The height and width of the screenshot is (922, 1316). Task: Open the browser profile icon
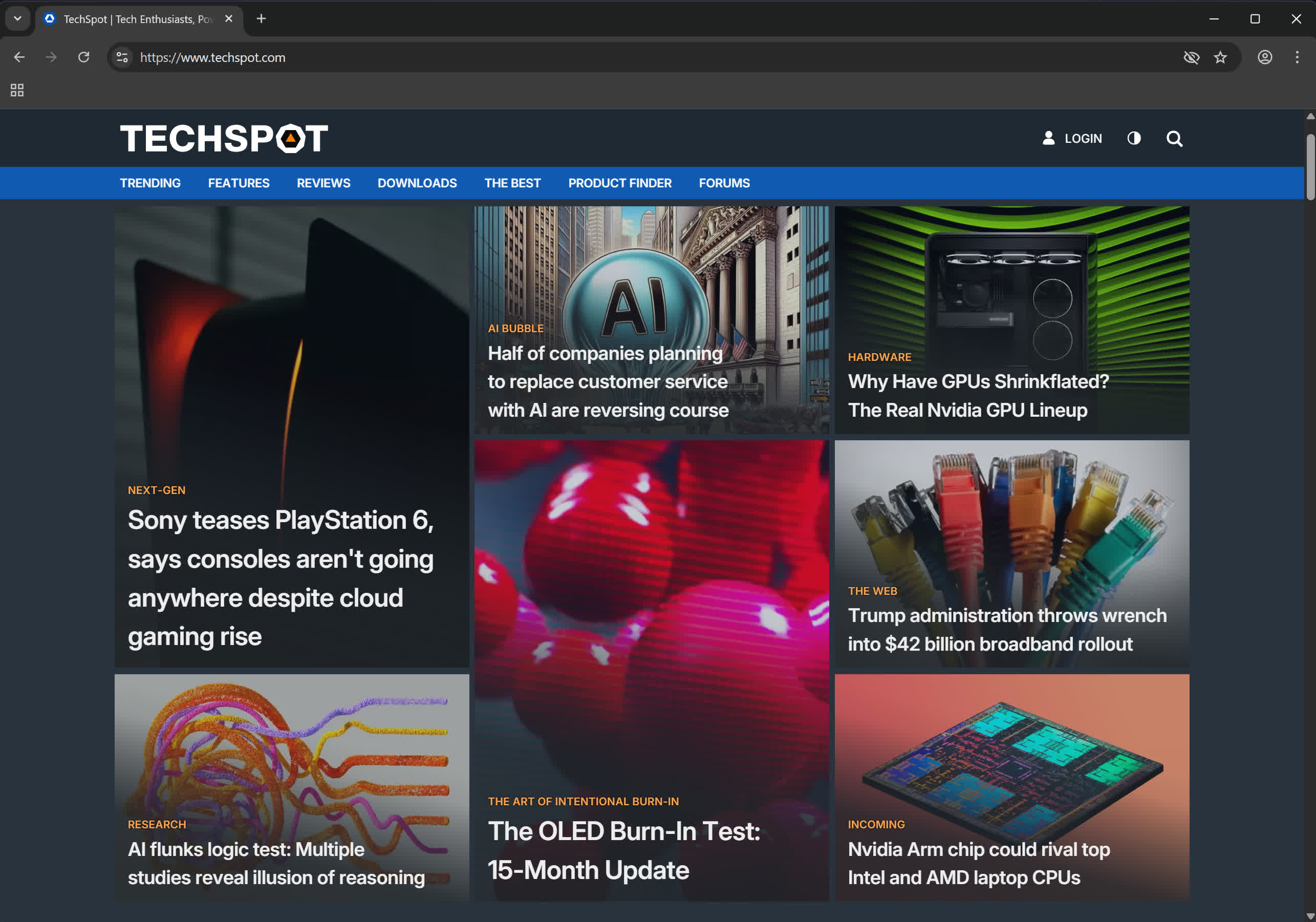point(1265,57)
